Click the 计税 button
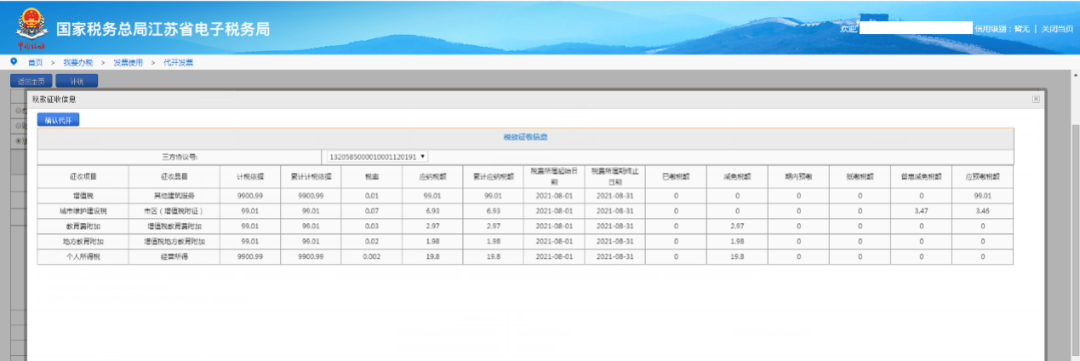Screen dimensions: 1080x361 pos(76,81)
